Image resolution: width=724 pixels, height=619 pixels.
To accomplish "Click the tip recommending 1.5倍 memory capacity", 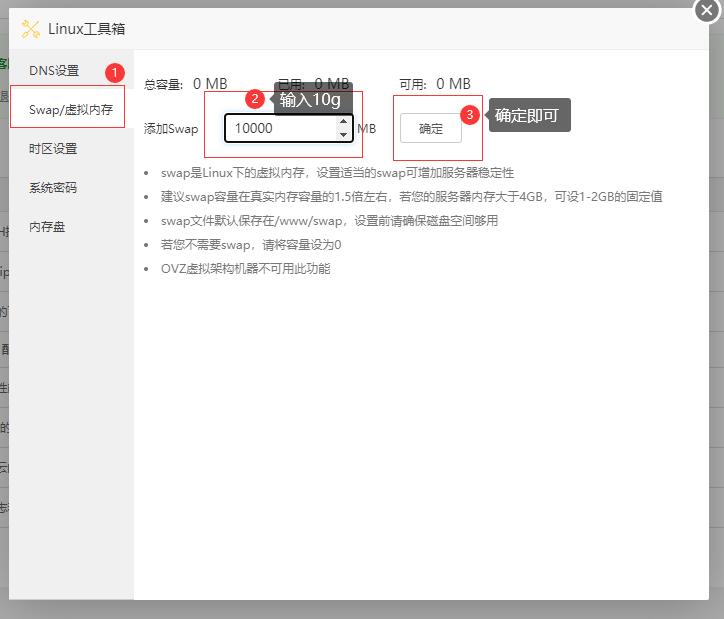I will [x=411, y=197].
